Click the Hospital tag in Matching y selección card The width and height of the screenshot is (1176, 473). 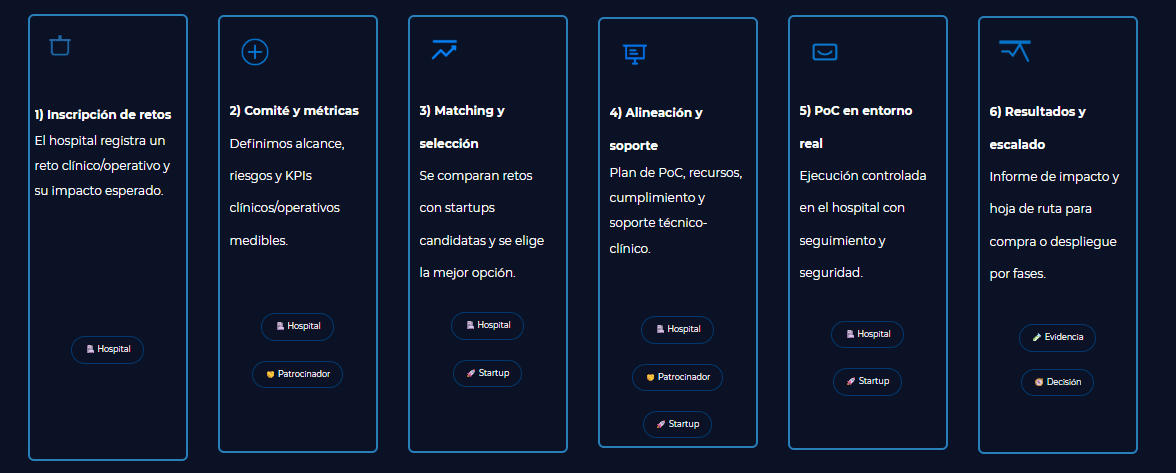[x=487, y=325]
